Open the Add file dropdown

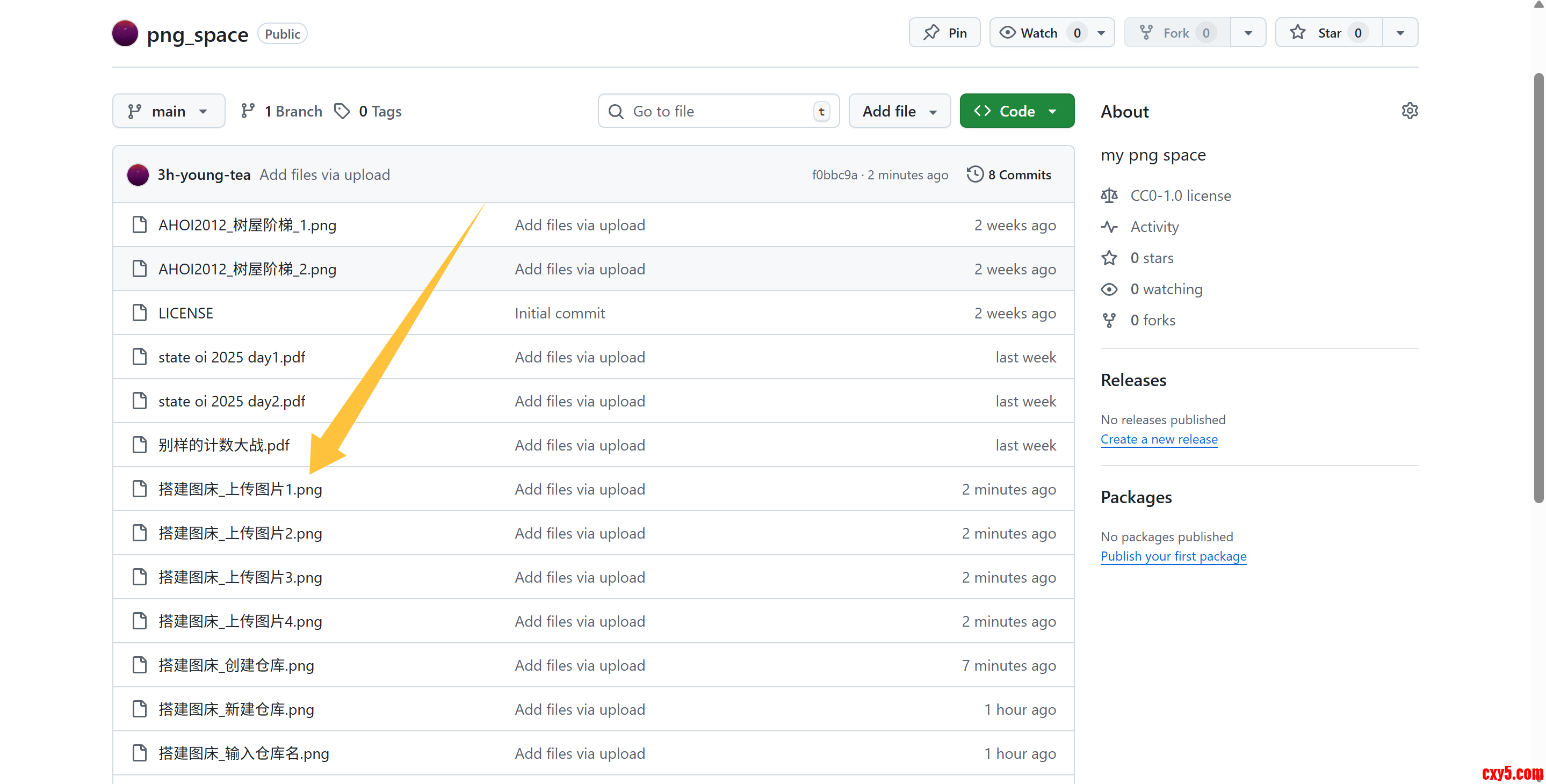[x=899, y=111]
